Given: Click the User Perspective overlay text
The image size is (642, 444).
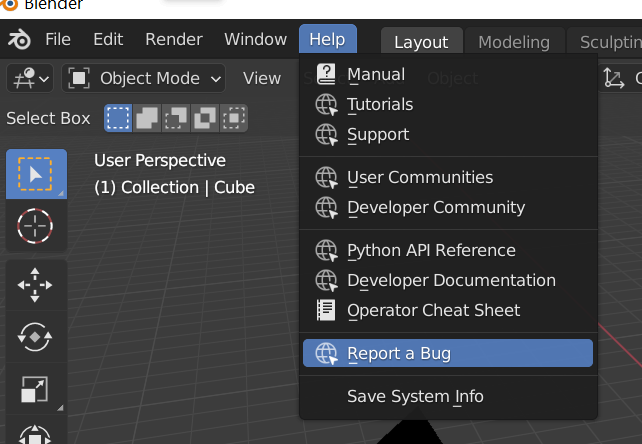Looking at the screenshot, I should 160,161.
